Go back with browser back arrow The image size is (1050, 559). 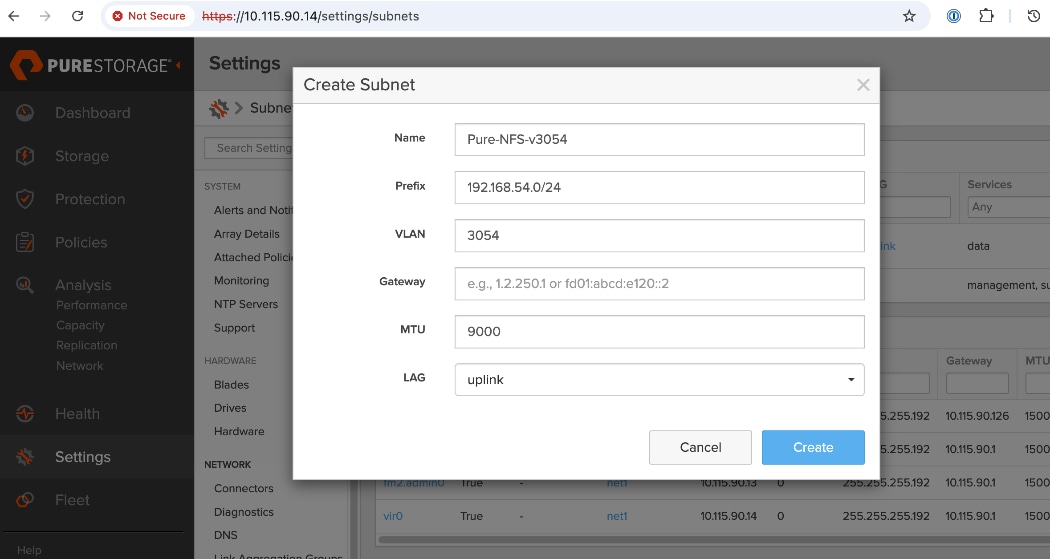pos(14,16)
